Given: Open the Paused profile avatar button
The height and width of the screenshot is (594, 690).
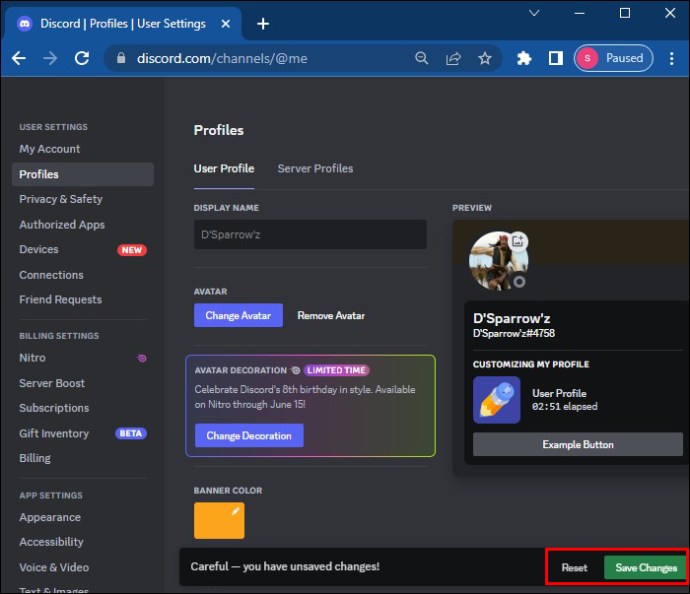Looking at the screenshot, I should (613, 58).
